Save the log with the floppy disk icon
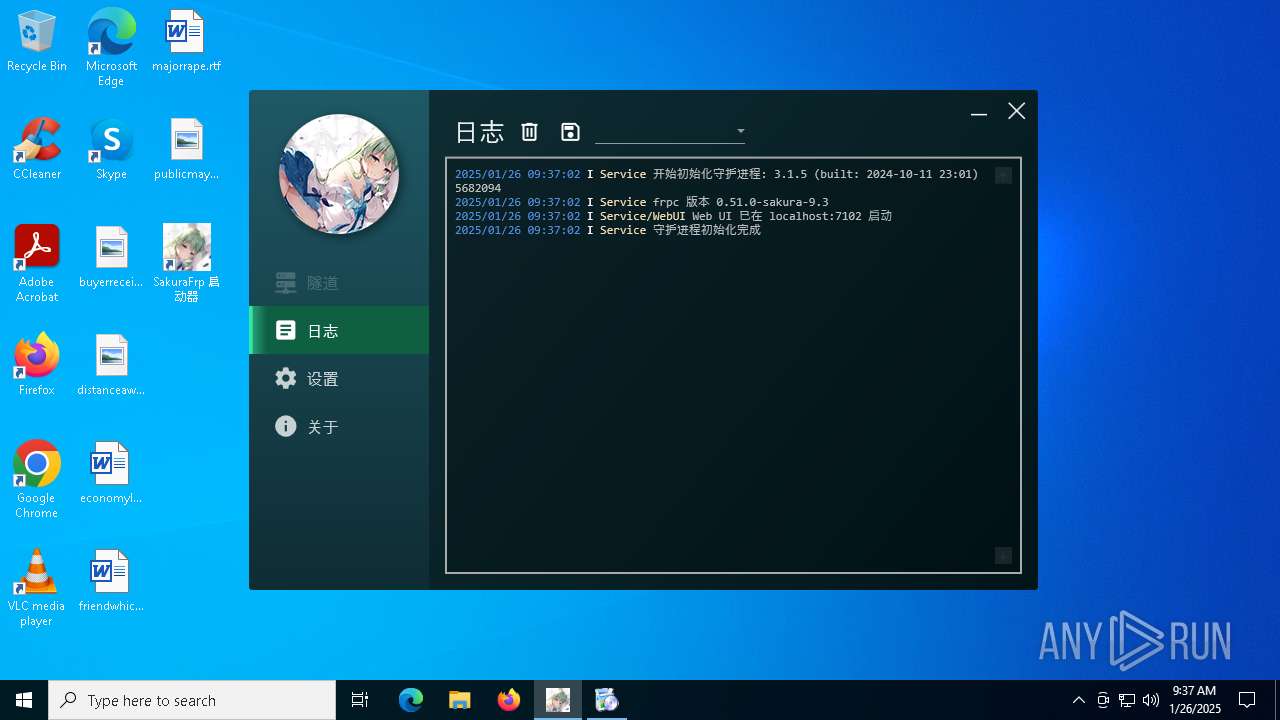 [x=570, y=132]
